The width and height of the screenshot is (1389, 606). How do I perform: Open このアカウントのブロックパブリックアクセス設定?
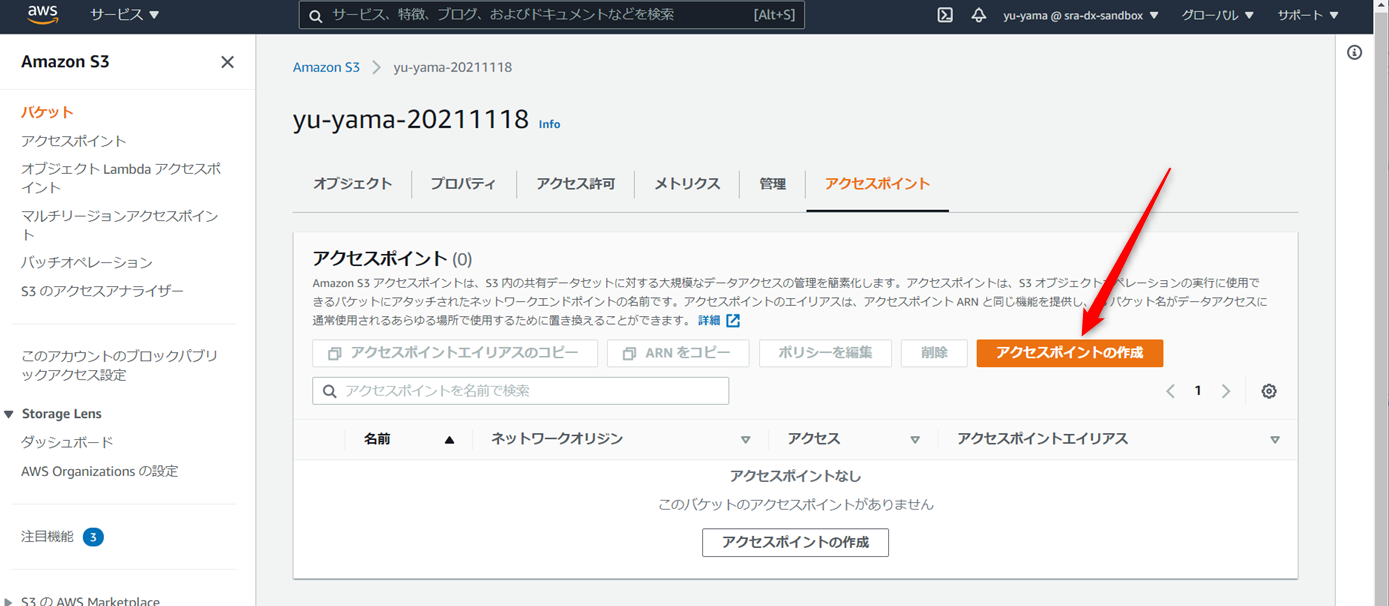coord(119,365)
